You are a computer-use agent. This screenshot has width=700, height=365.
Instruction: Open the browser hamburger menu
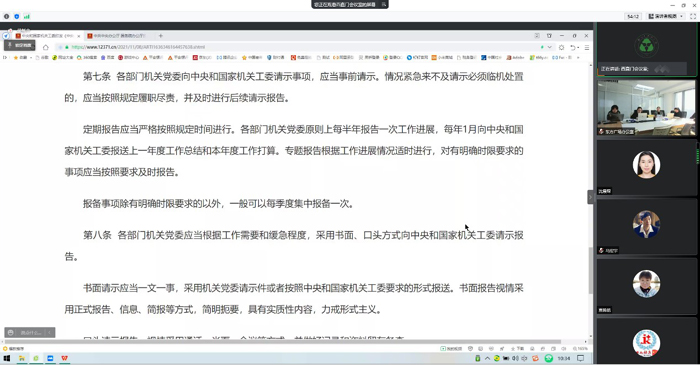587,47
